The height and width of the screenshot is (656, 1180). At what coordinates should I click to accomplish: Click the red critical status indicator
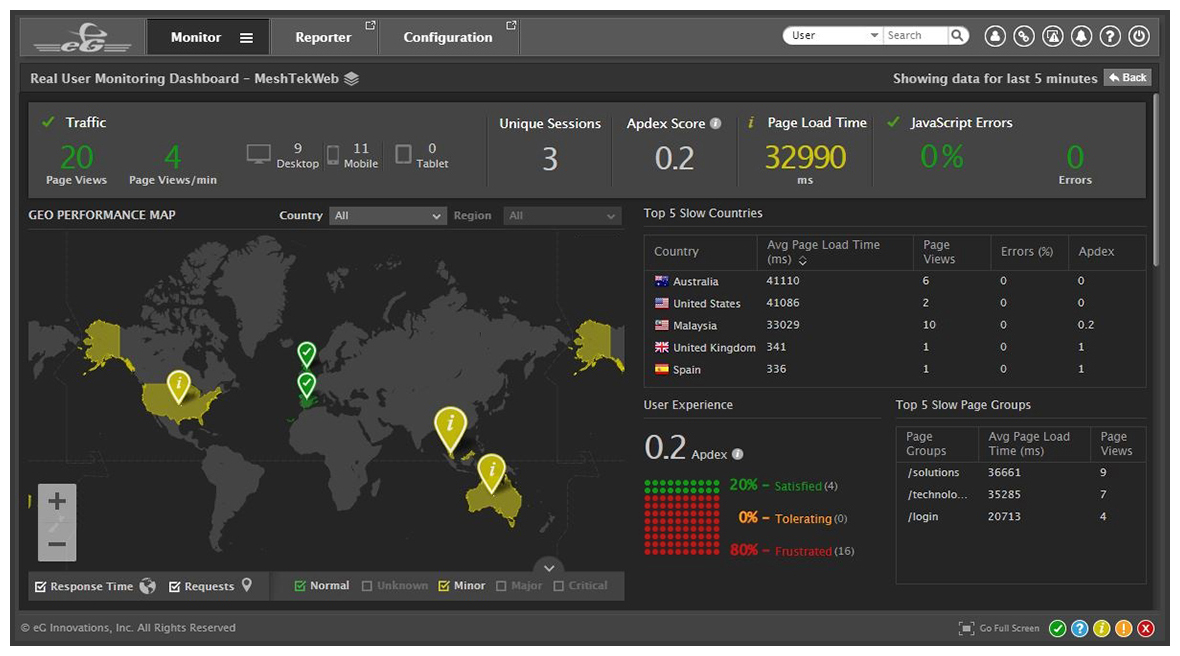1146,628
